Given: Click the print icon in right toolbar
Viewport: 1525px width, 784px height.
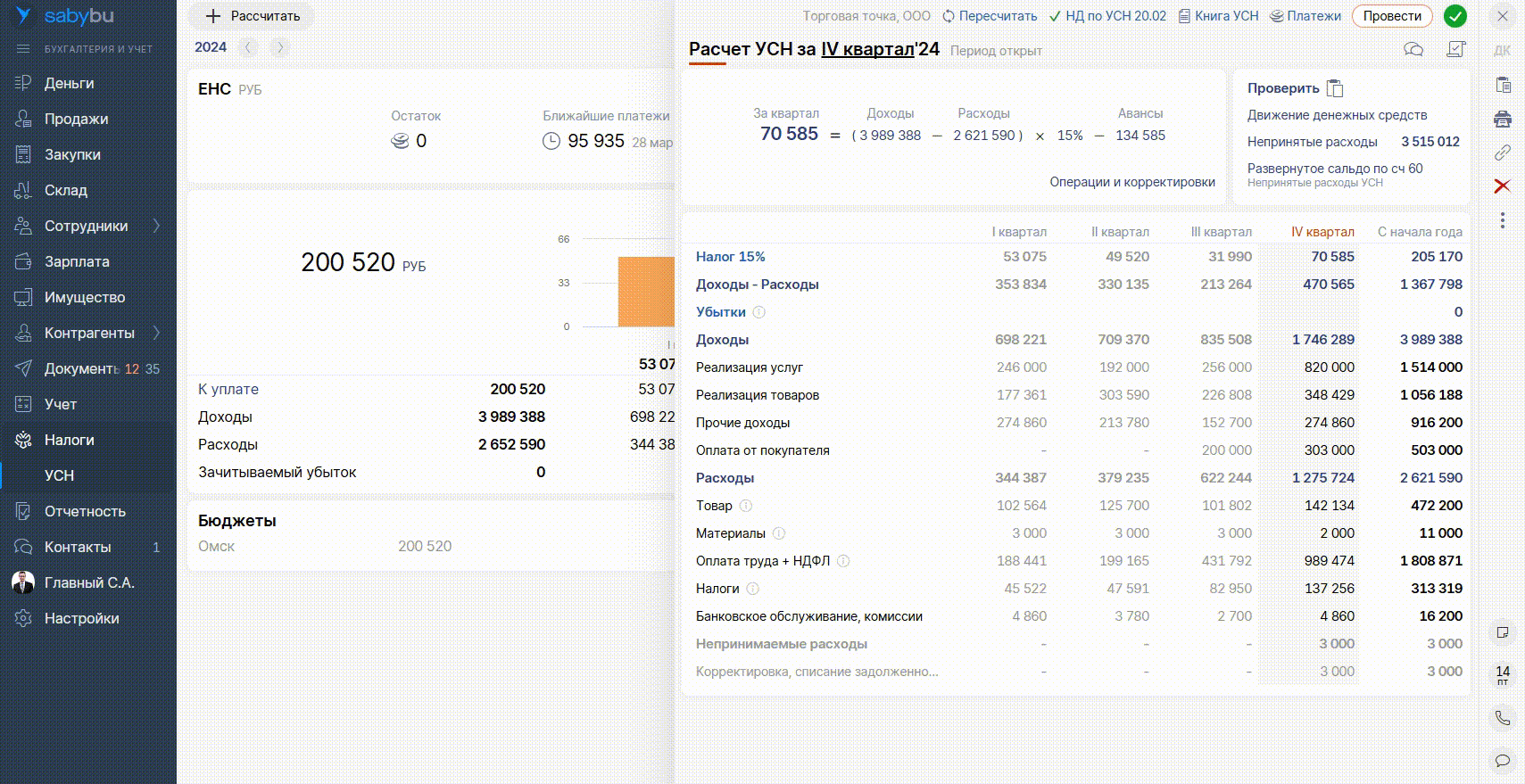Looking at the screenshot, I should point(1503,119).
